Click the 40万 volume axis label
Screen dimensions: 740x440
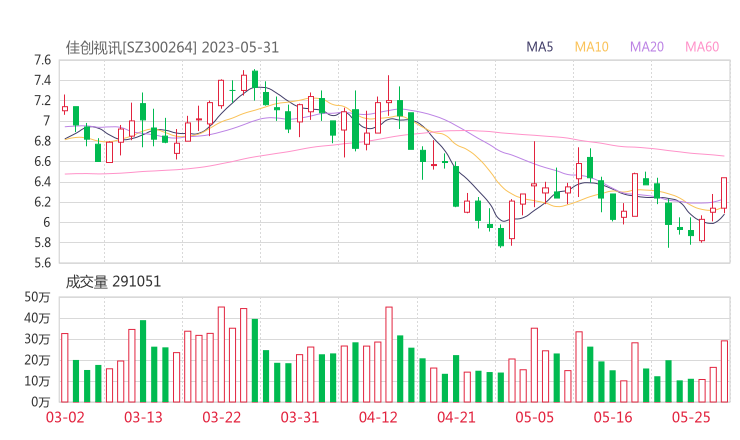pyautogui.click(x=37, y=318)
